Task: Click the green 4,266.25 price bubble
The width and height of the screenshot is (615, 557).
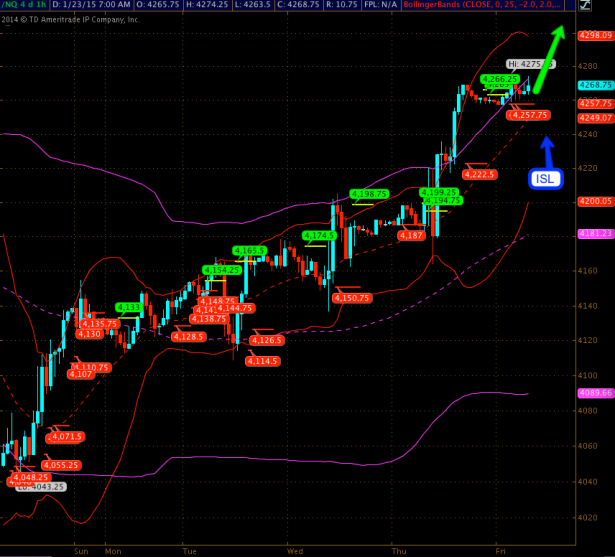Action: click(499, 78)
